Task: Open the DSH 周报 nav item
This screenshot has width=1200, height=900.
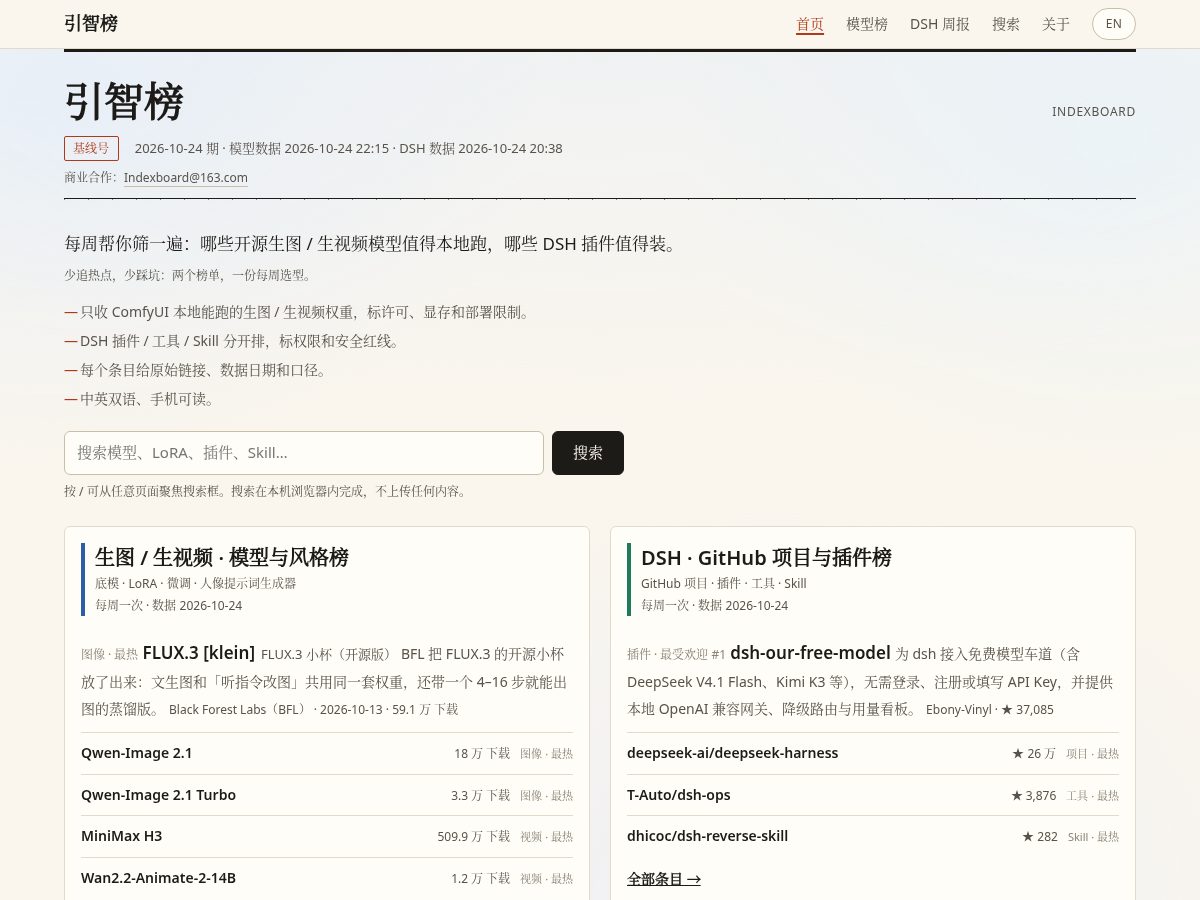Action: point(940,24)
